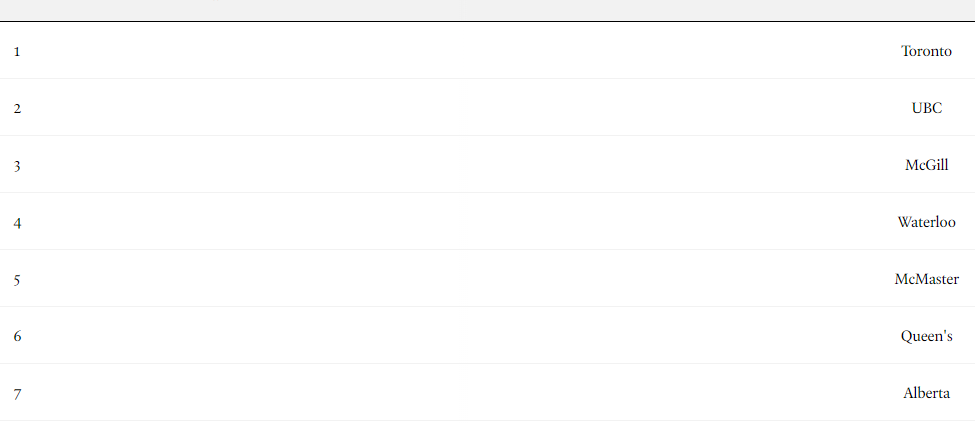Select the rank number 4 cell
The image size is (975, 423).
click(17, 223)
